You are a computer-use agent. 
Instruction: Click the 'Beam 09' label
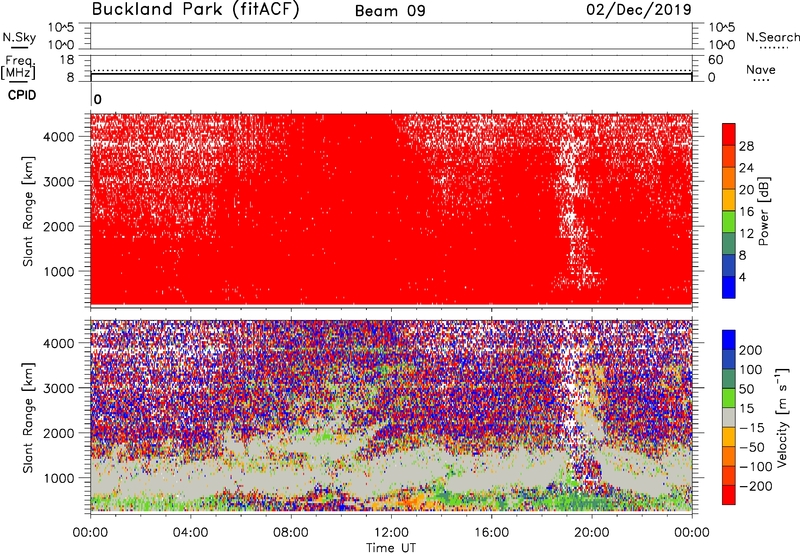[390, 11]
